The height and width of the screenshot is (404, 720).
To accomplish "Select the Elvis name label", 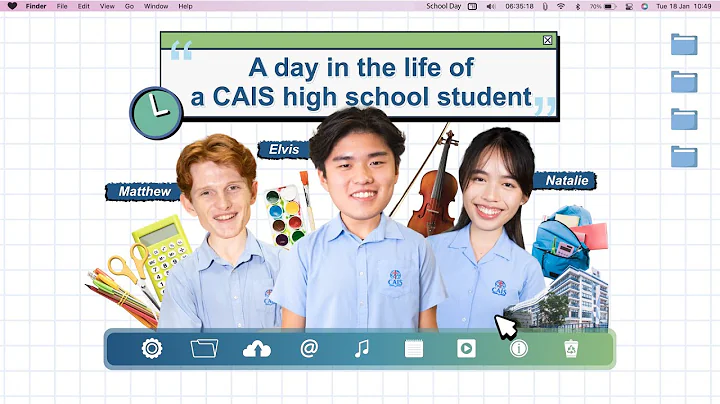I will [x=283, y=150].
